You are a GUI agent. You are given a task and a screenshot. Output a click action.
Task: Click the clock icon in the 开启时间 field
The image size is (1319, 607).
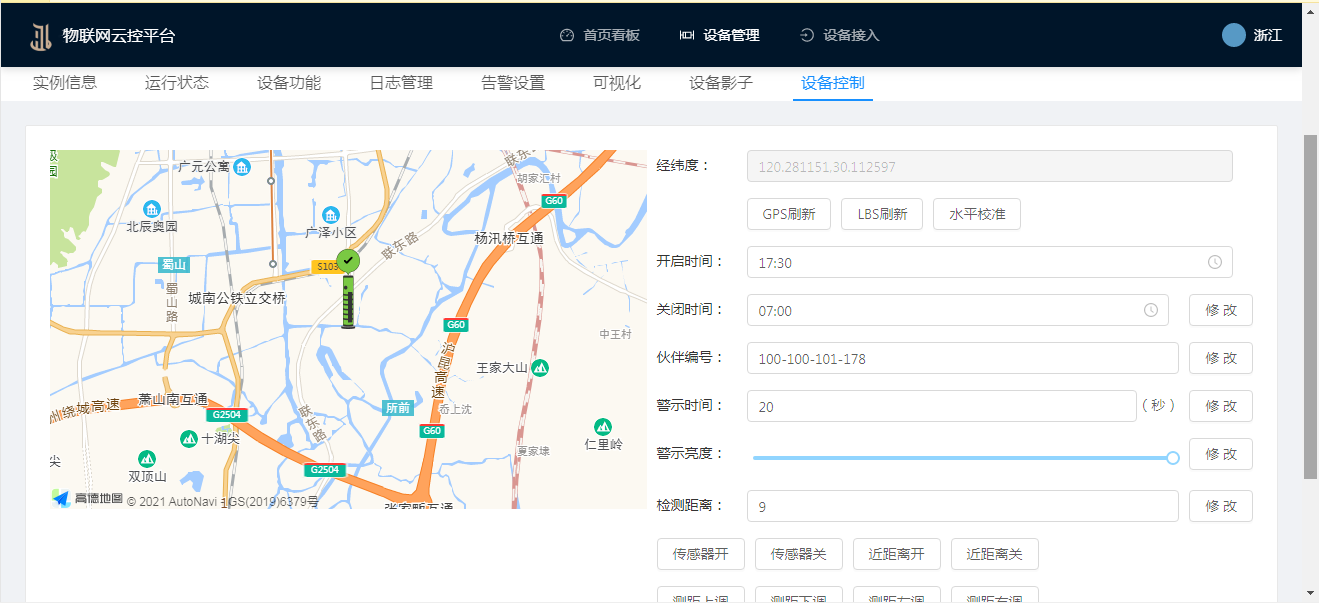pyautogui.click(x=1214, y=262)
